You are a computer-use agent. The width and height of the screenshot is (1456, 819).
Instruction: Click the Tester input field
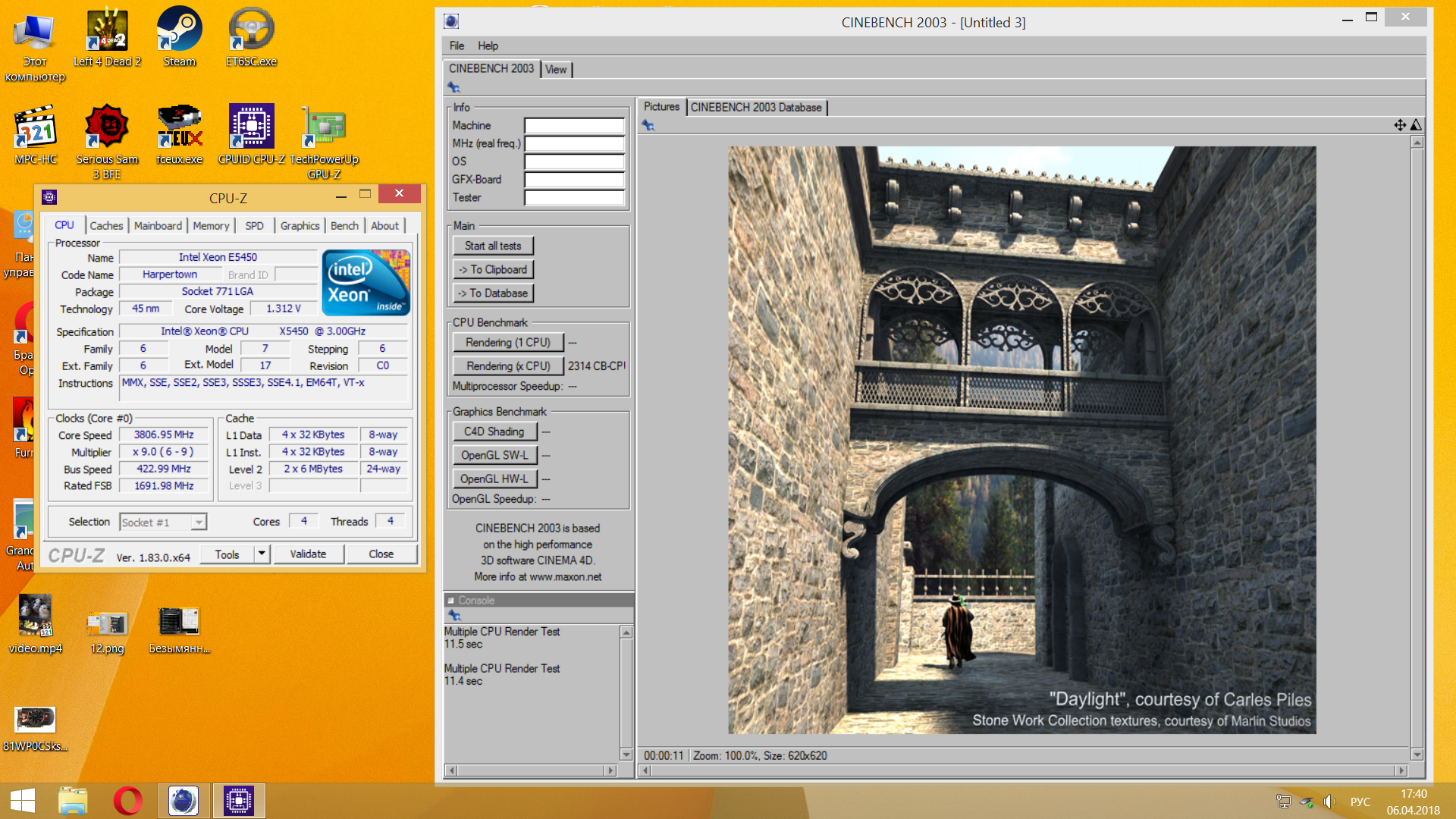(x=574, y=198)
